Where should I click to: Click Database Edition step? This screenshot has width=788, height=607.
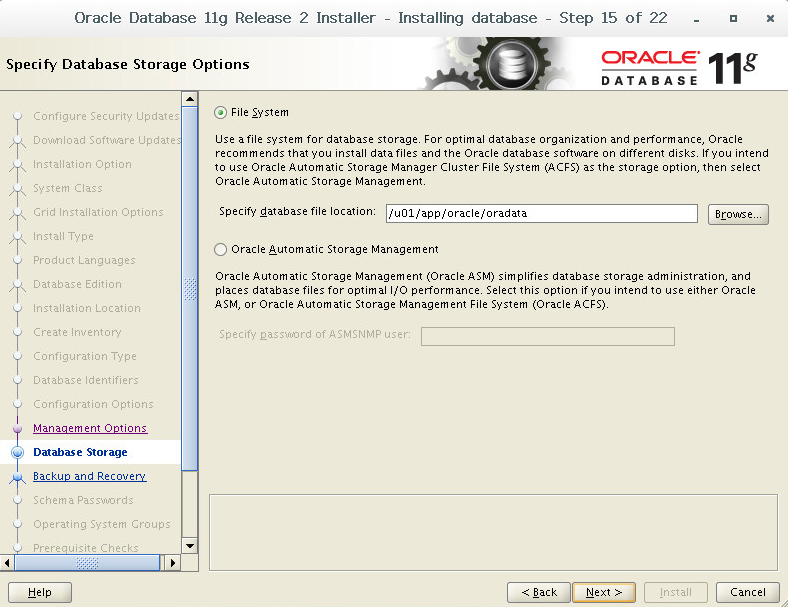click(x=77, y=284)
